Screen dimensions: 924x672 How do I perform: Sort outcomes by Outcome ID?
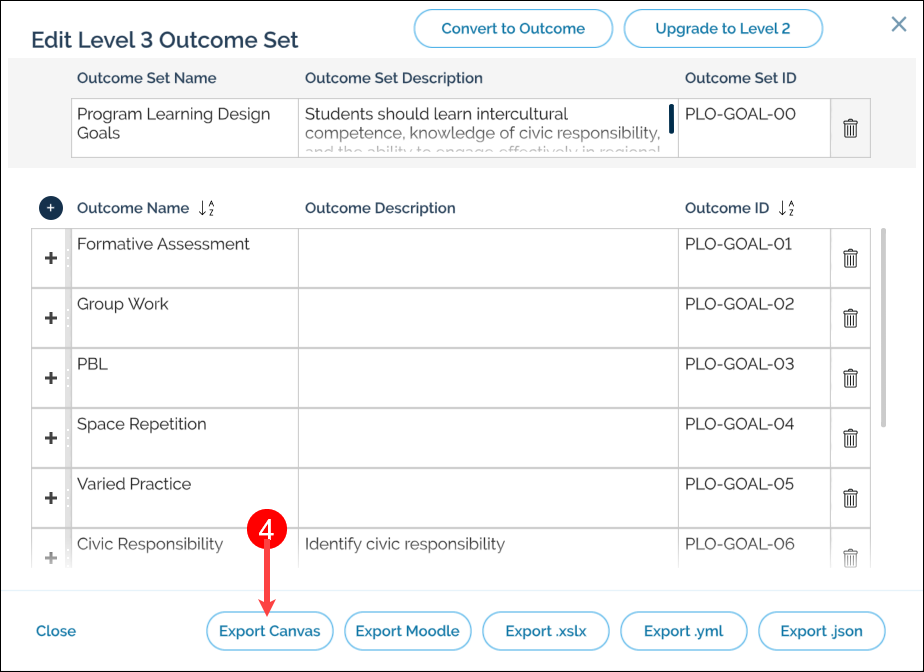pyautogui.click(x=787, y=209)
